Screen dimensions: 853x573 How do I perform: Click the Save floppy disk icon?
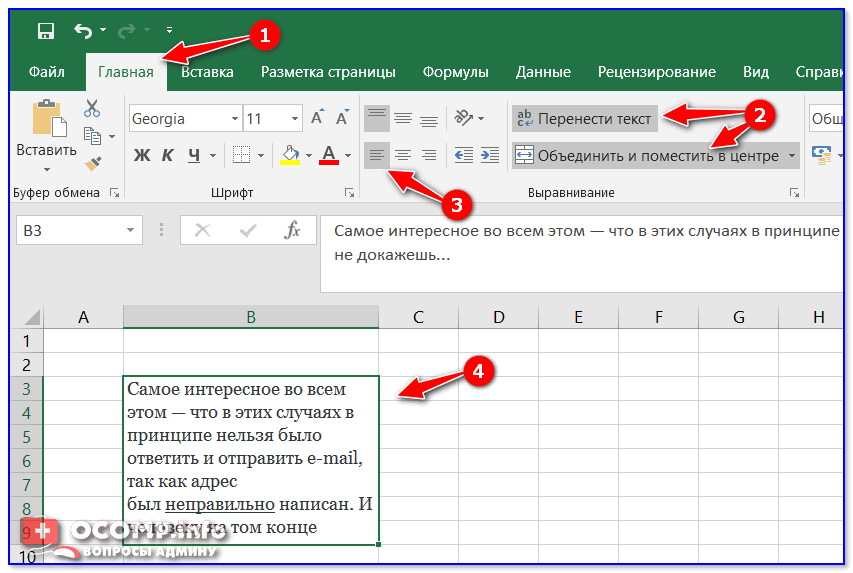46,30
